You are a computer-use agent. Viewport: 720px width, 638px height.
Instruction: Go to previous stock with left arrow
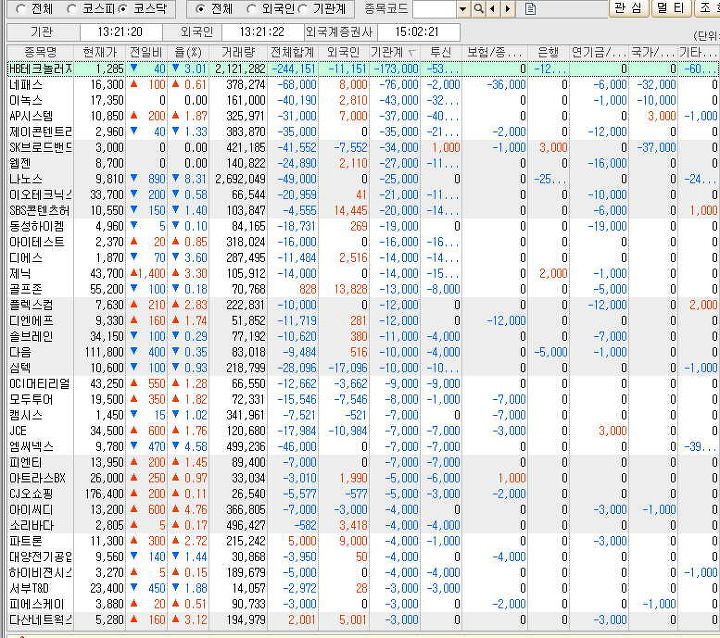point(493,9)
